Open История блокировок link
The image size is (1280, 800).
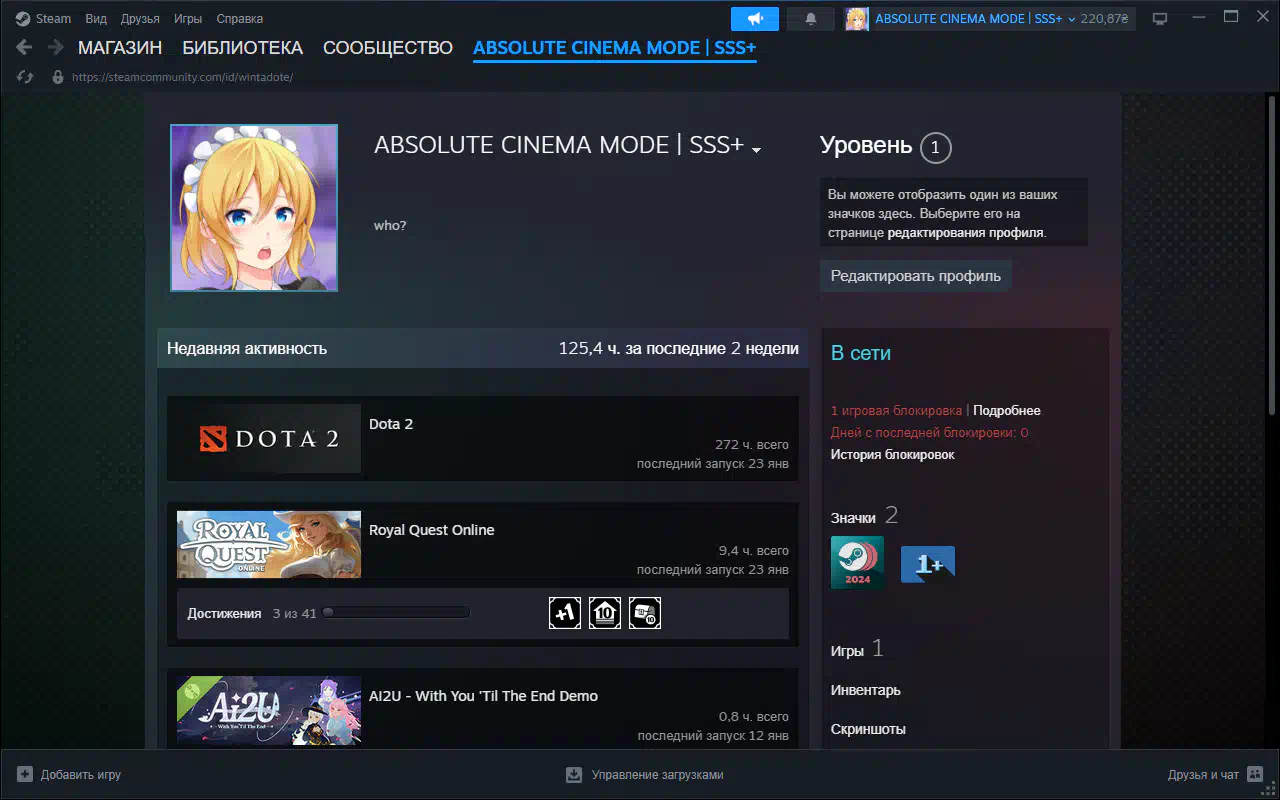893,455
